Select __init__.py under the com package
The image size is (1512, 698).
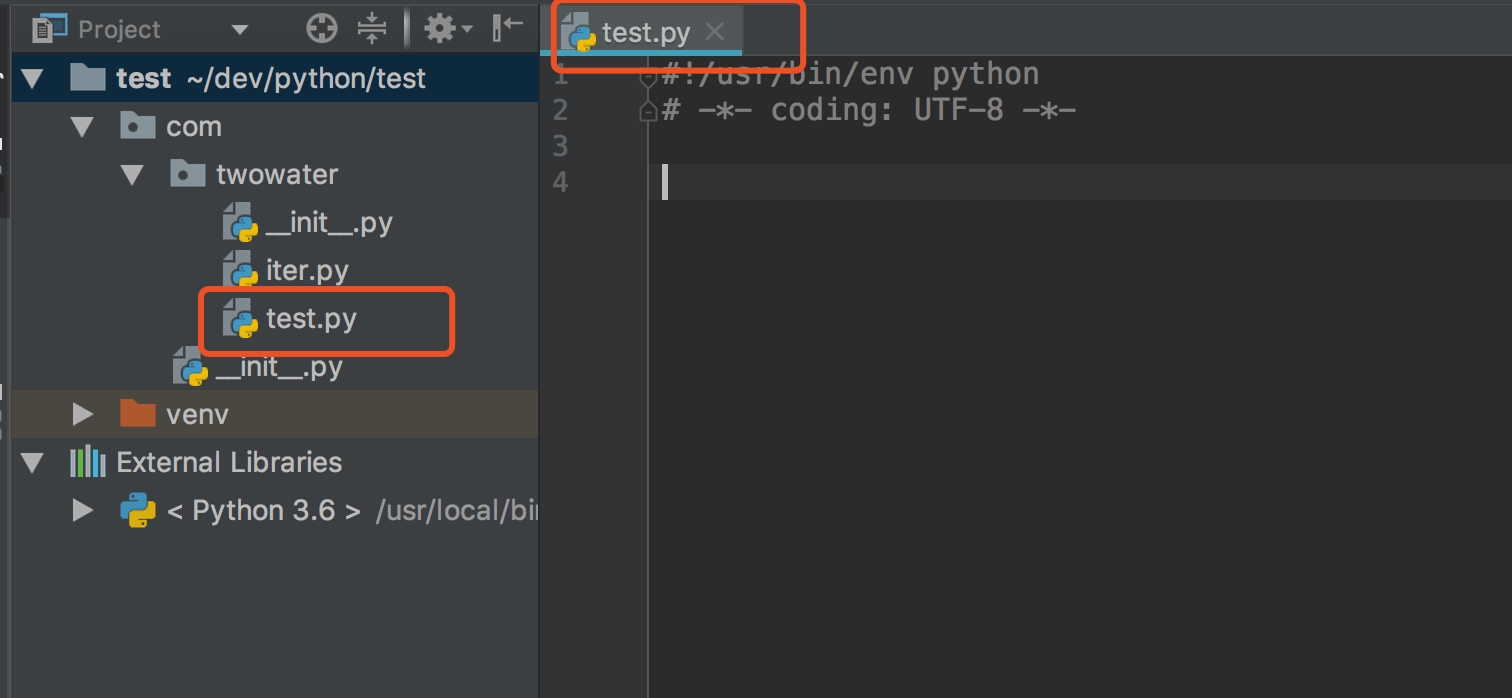278,367
